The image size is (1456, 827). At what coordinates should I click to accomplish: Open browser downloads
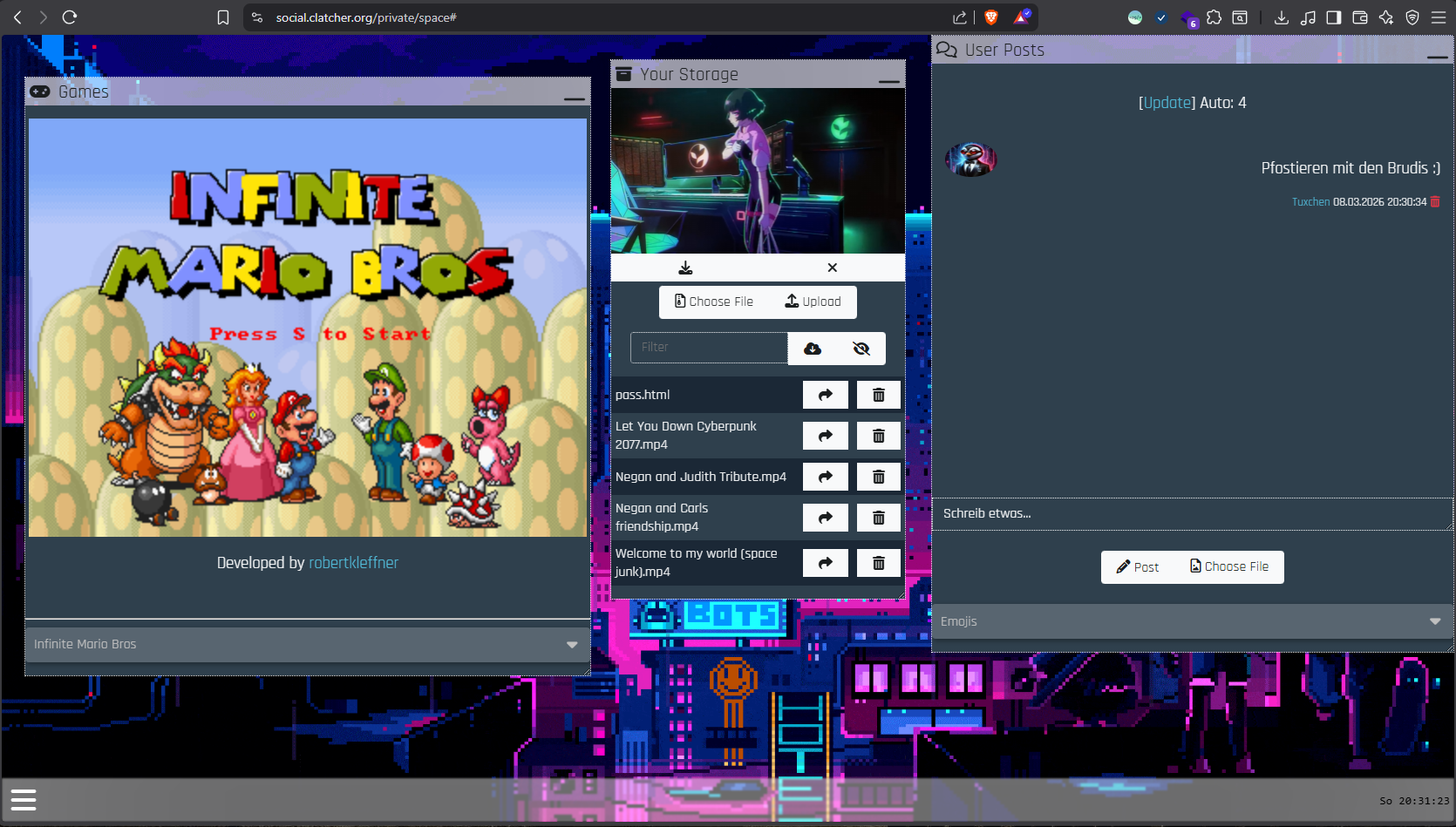[x=1282, y=17]
